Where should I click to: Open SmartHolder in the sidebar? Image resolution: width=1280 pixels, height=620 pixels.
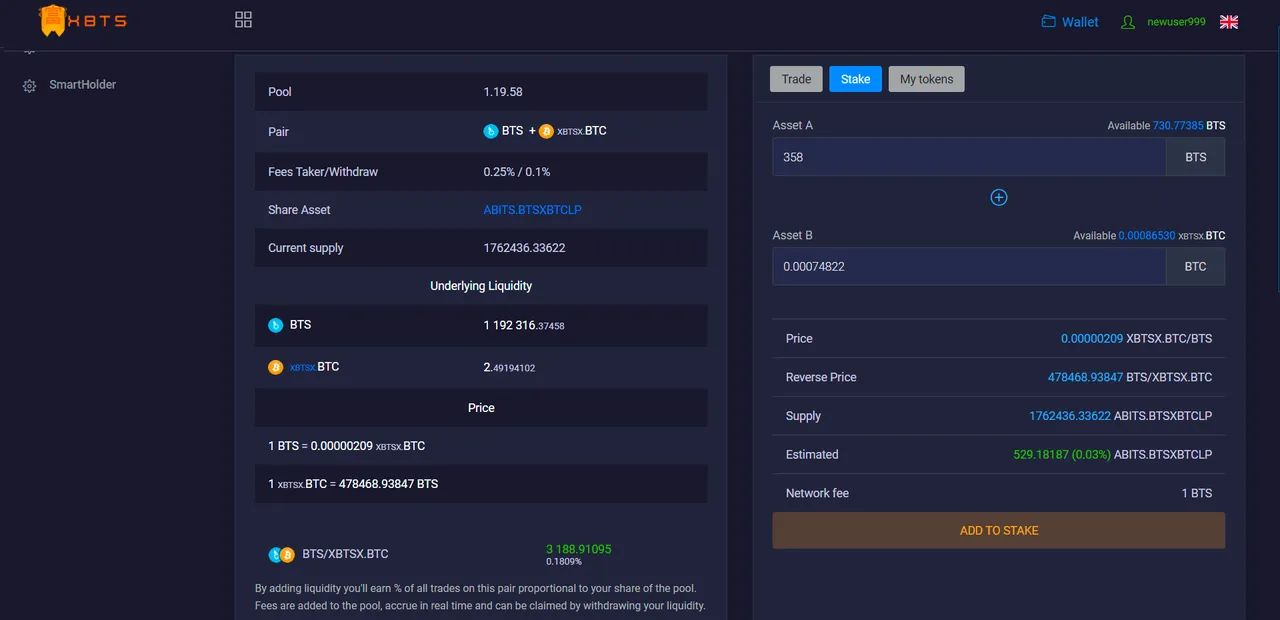point(83,85)
